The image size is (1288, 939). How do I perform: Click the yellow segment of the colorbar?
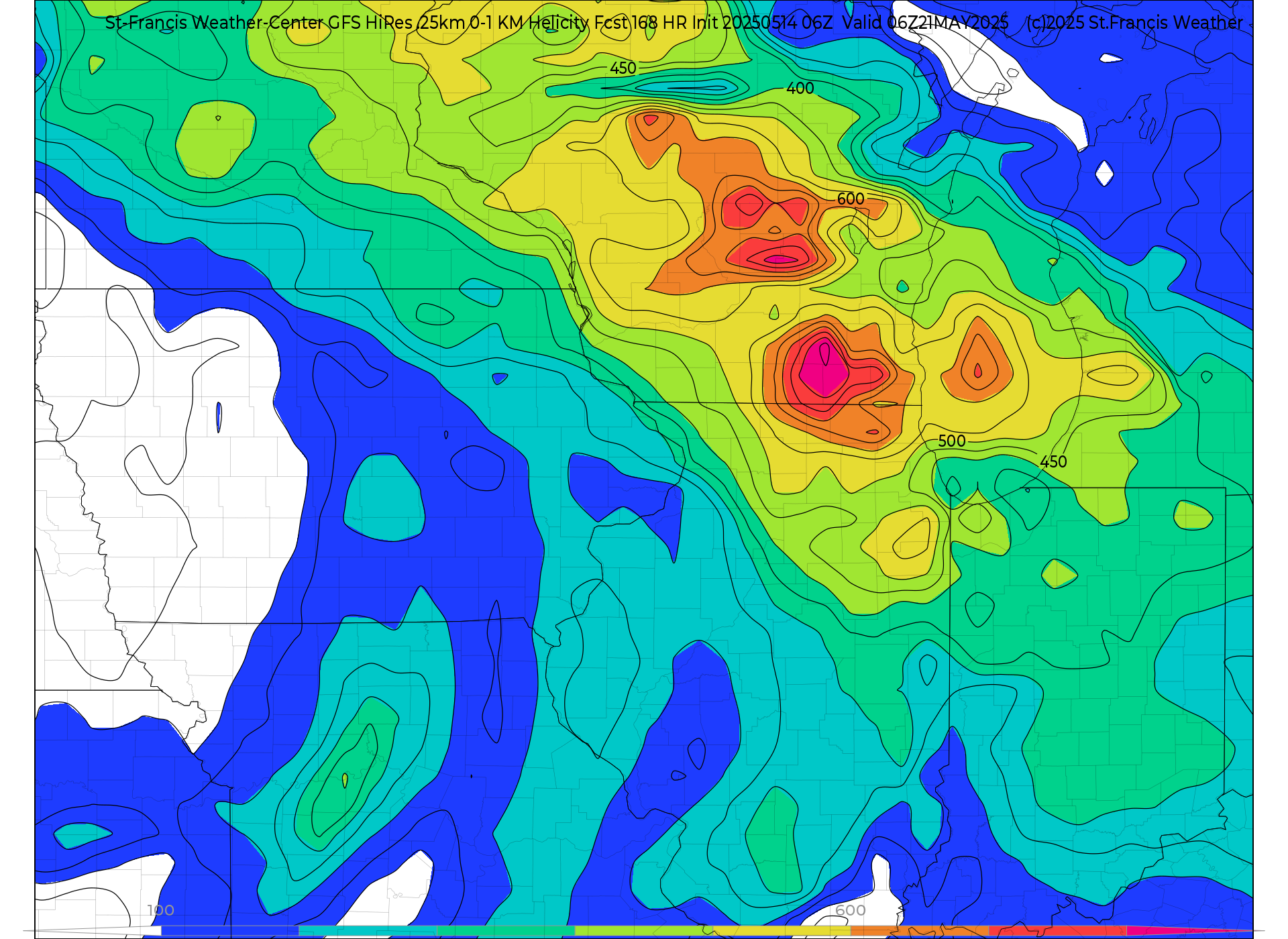coord(782,931)
